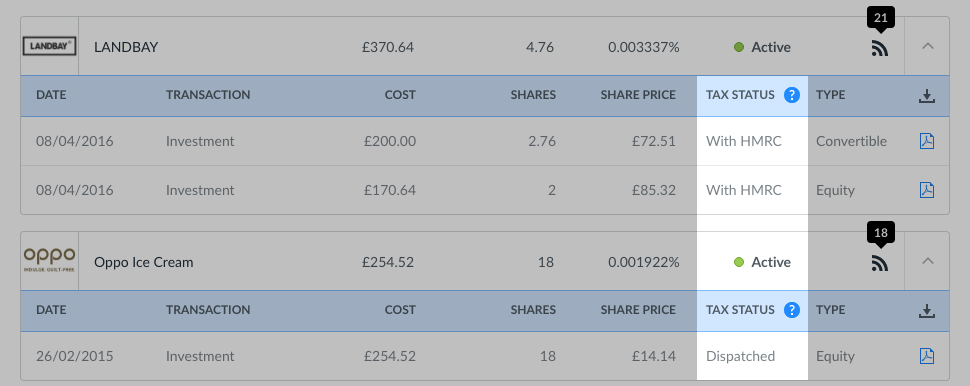This screenshot has height=386, width=970.
Task: Collapse the Oppo Ice Cream investment row
Action: 927,261
